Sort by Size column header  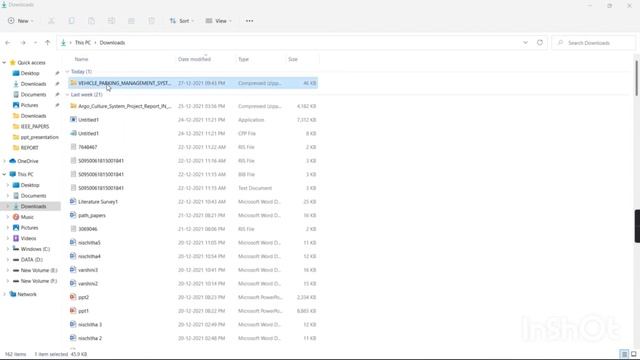coord(293,59)
